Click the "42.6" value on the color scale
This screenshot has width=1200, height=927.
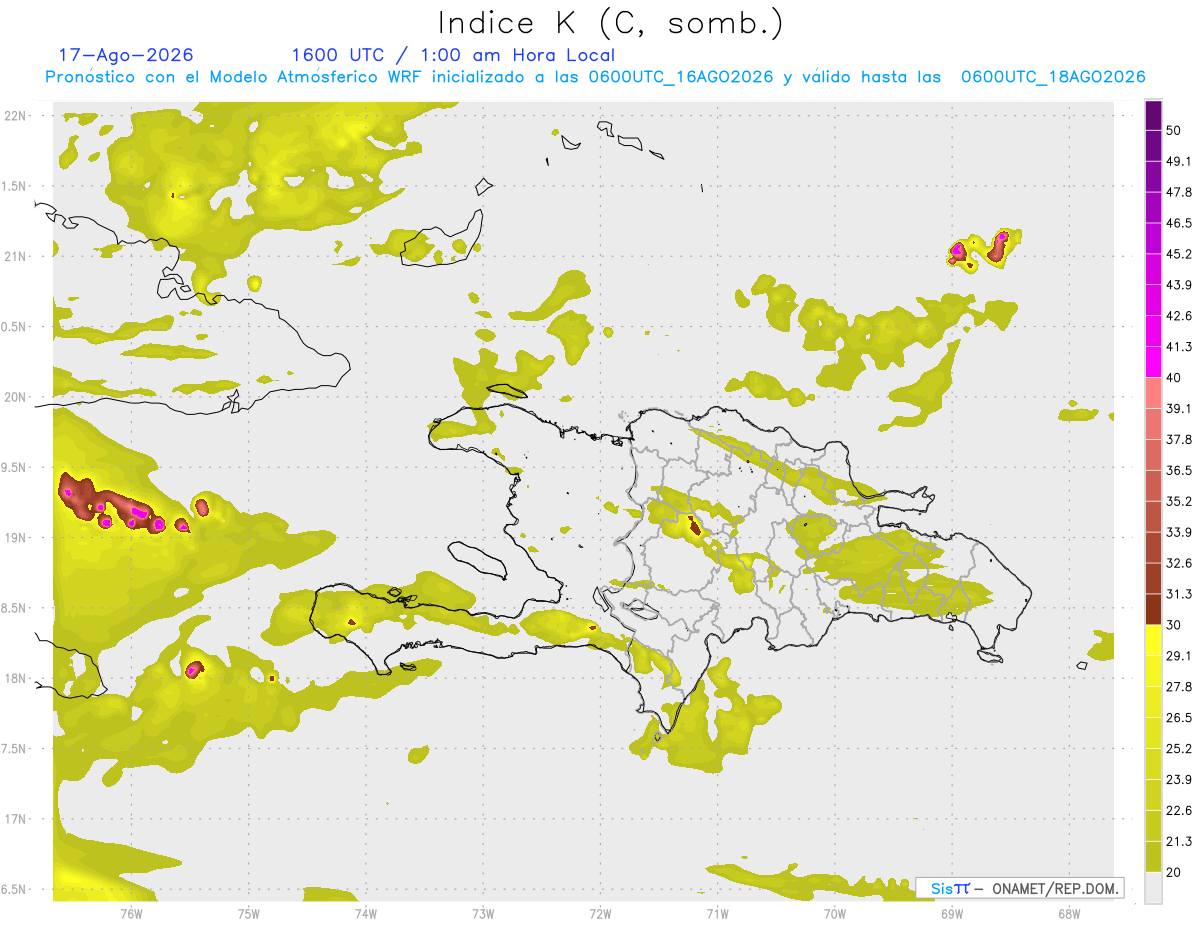click(x=1180, y=316)
